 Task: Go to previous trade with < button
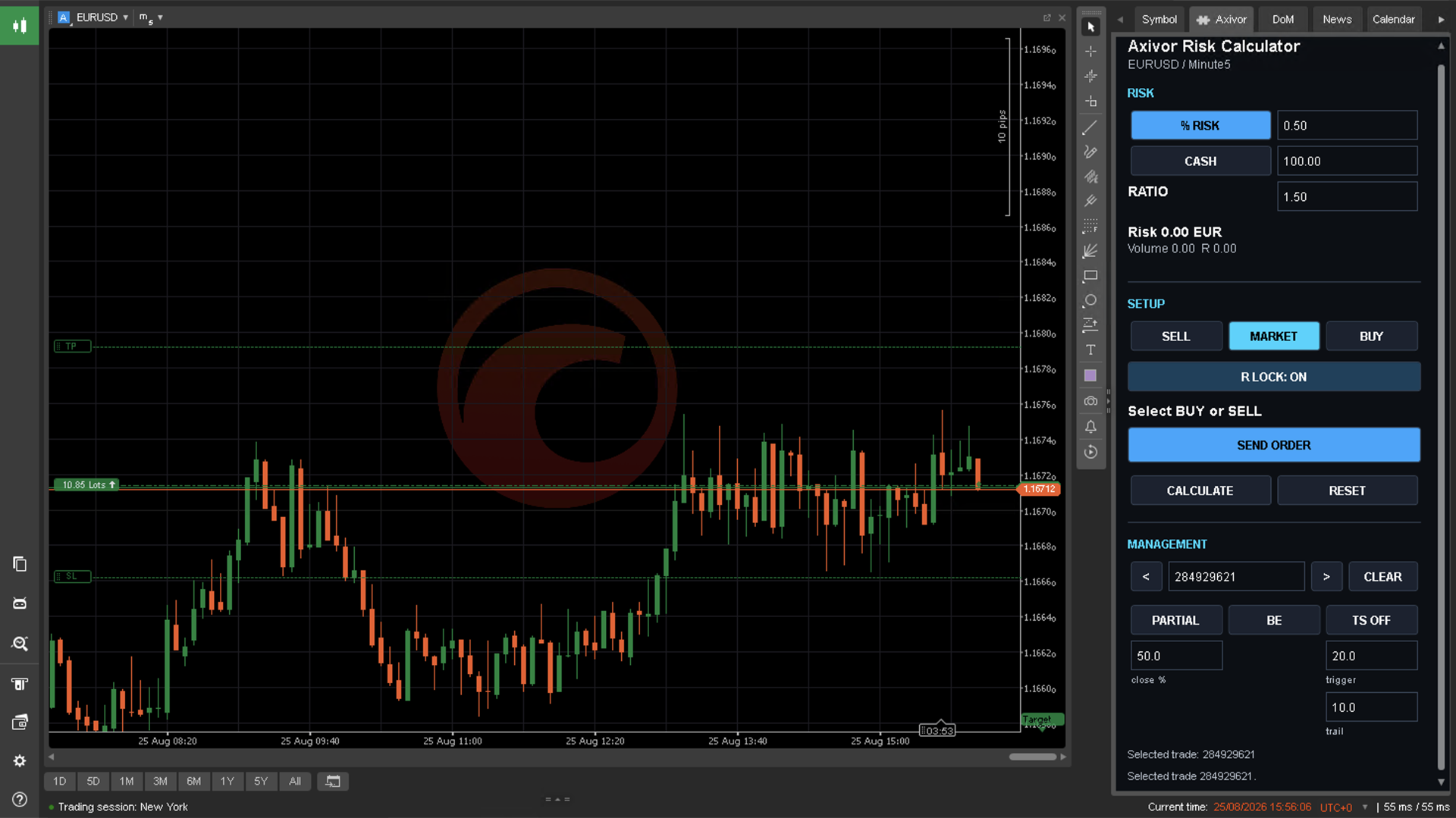pyautogui.click(x=1146, y=577)
